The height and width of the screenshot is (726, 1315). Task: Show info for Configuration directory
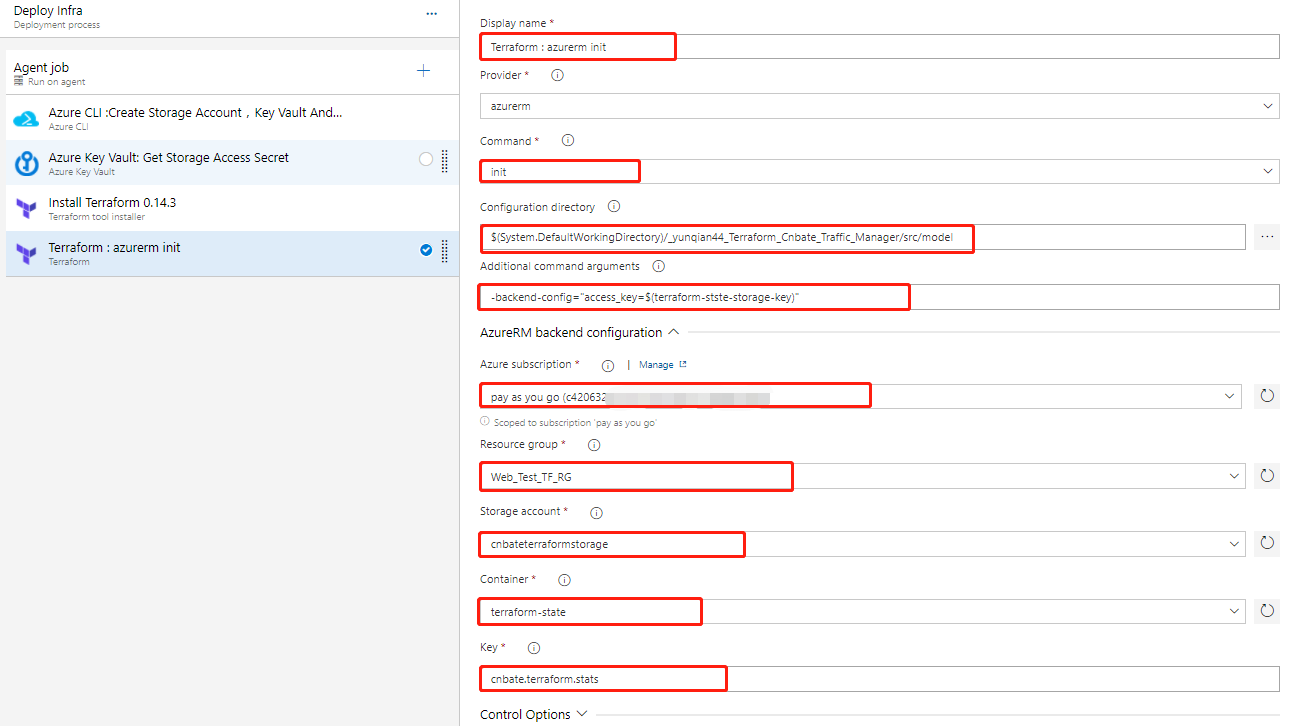point(614,207)
